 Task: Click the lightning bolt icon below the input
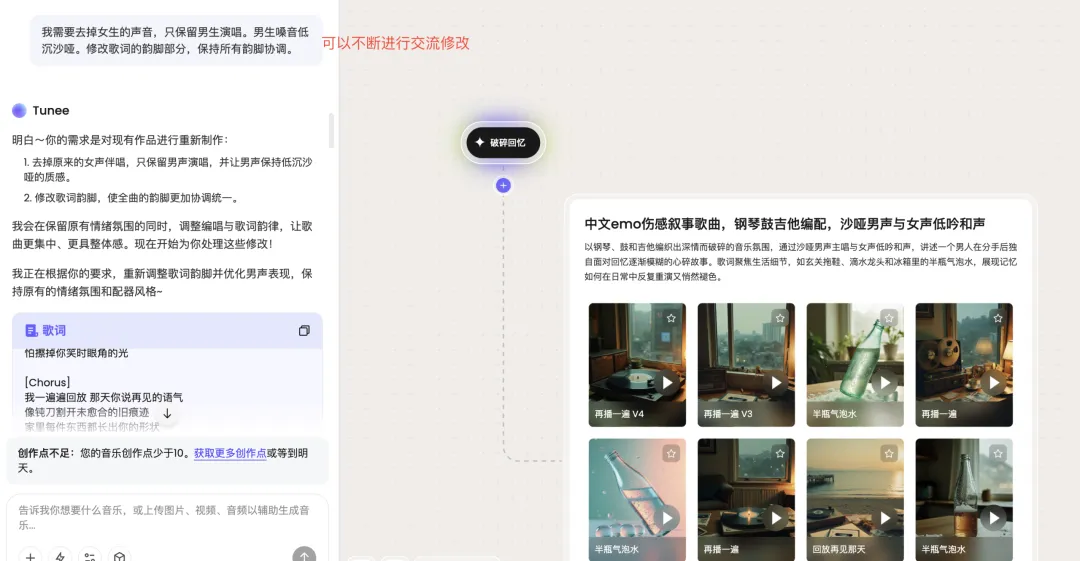[60, 556]
